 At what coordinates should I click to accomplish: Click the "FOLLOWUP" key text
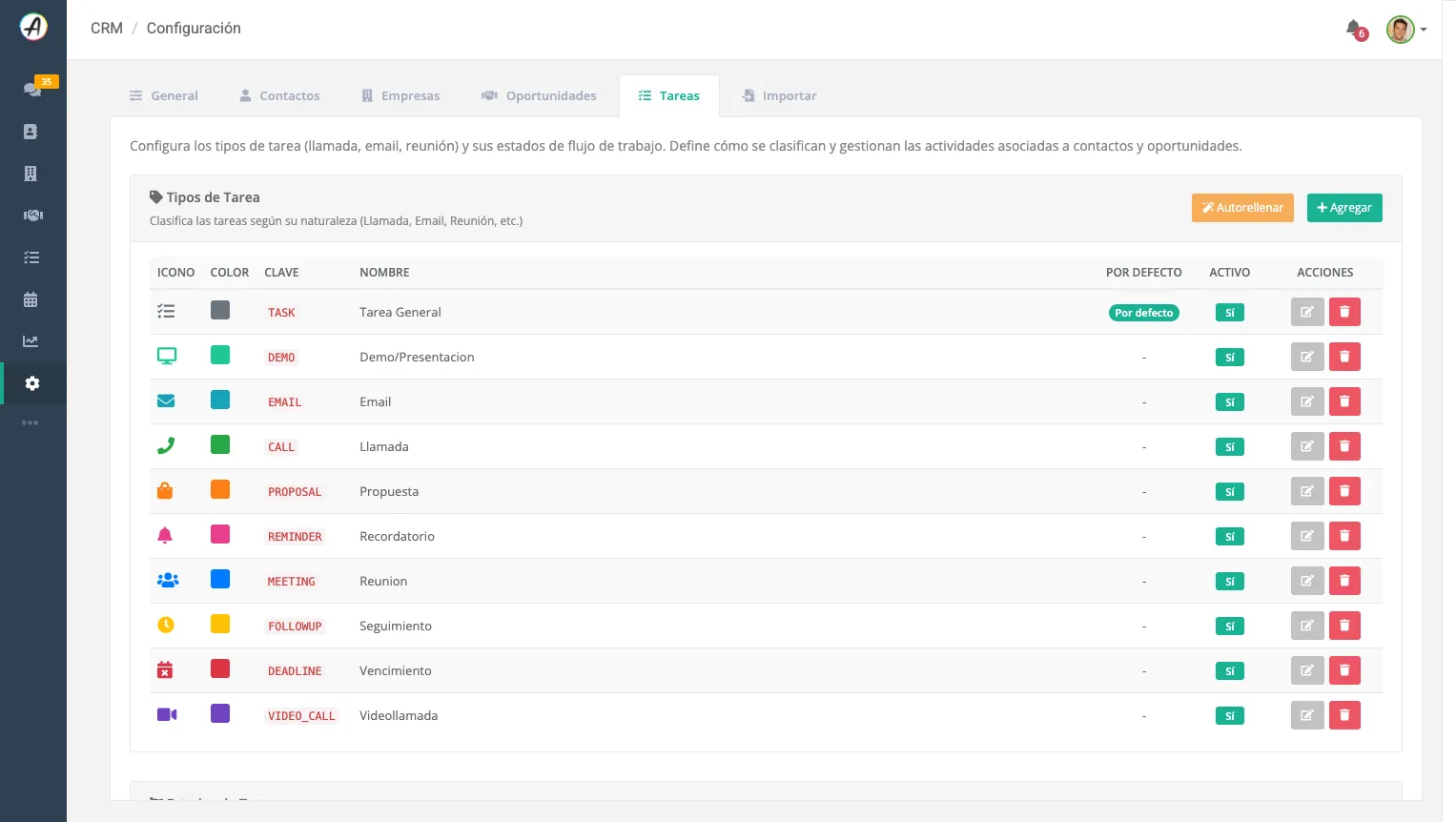[295, 627]
